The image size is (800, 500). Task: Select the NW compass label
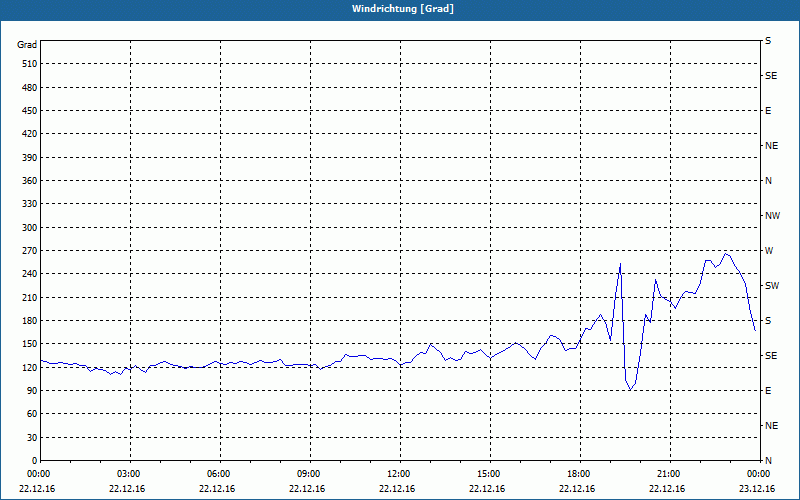tap(772, 216)
